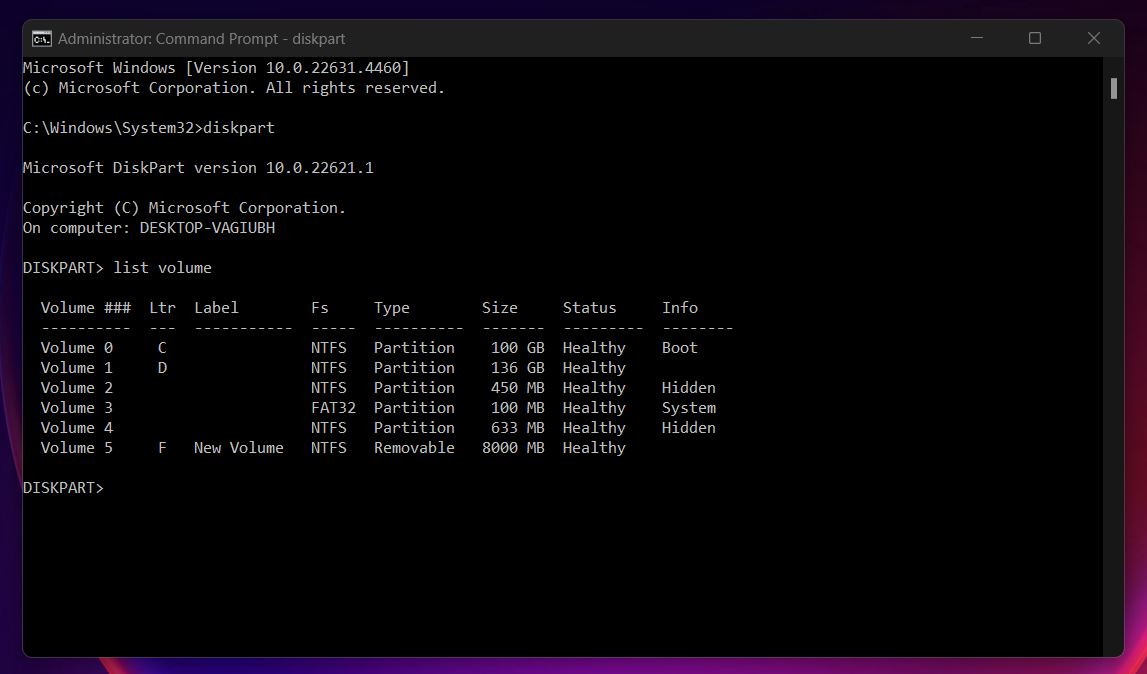Click the 'C:\Windows\System32>diskpart' command line

click(x=148, y=127)
